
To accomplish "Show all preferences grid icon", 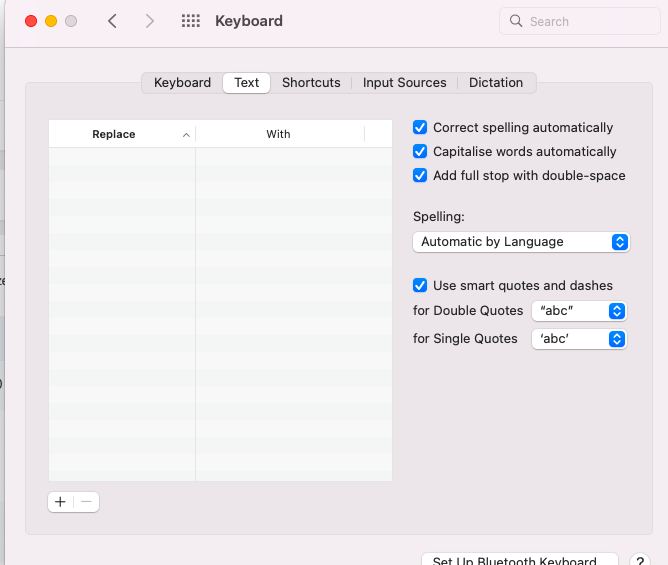I will click(190, 21).
